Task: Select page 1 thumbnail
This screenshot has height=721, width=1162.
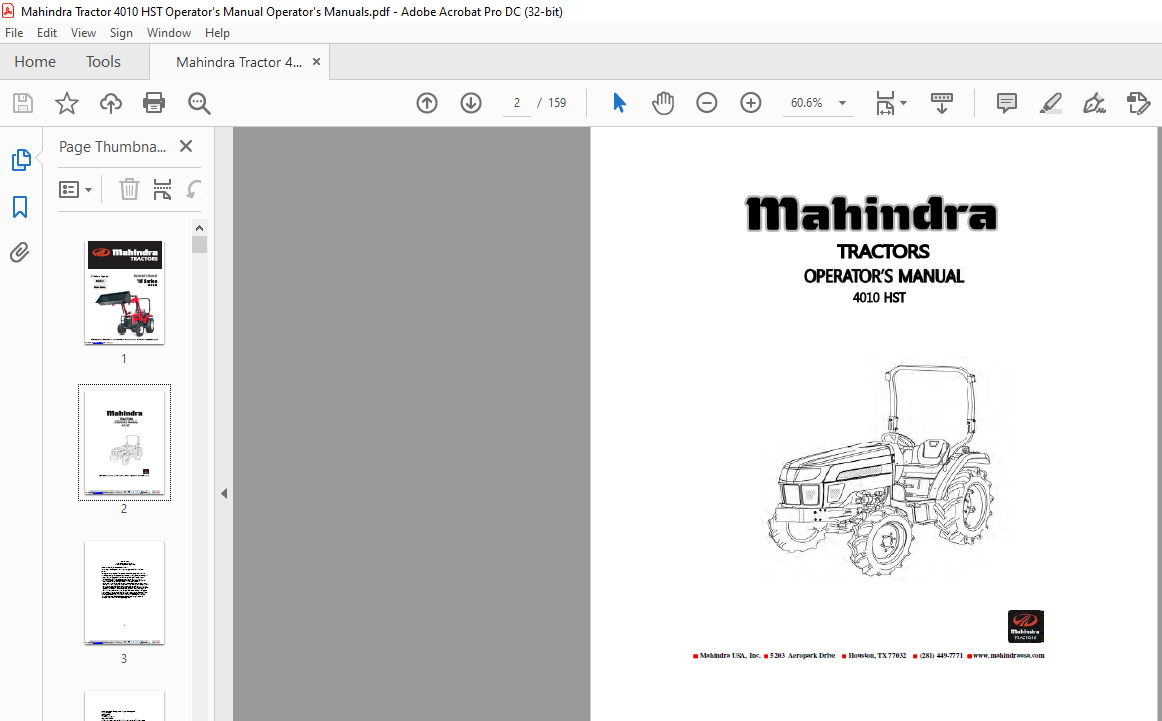Action: tap(124, 292)
